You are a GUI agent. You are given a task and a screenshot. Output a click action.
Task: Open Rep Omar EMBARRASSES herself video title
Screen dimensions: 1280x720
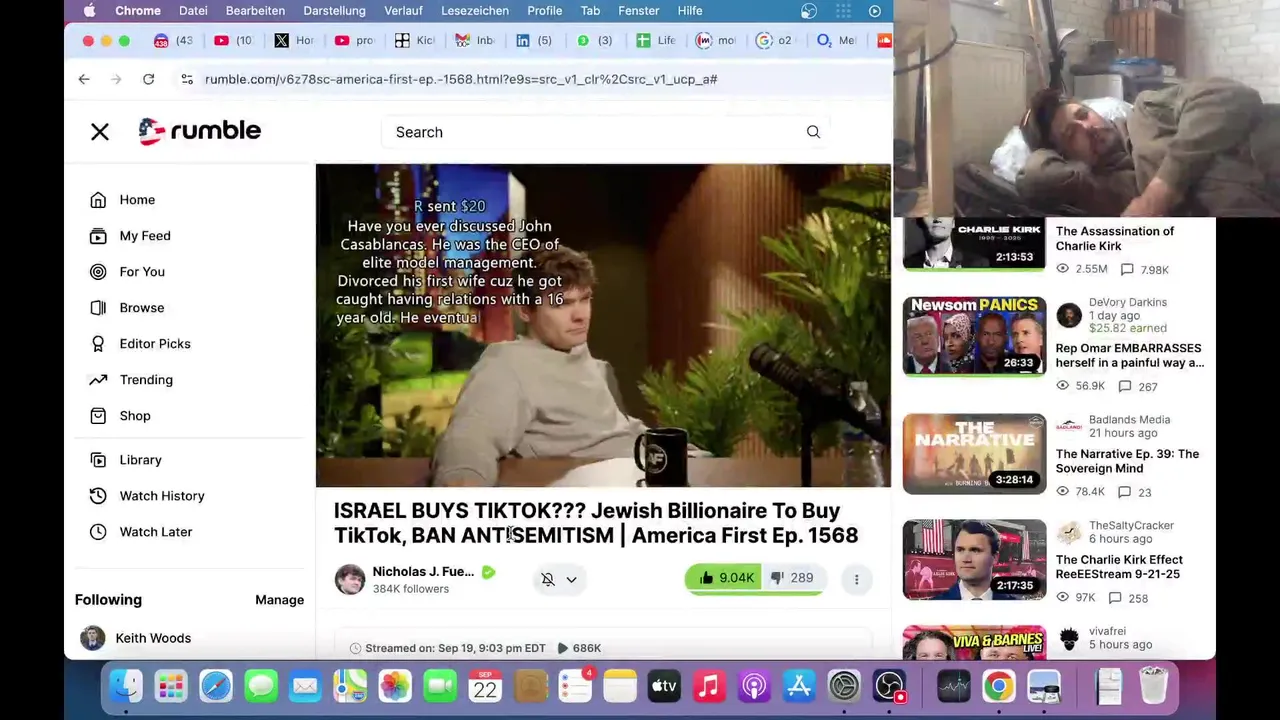[1129, 355]
